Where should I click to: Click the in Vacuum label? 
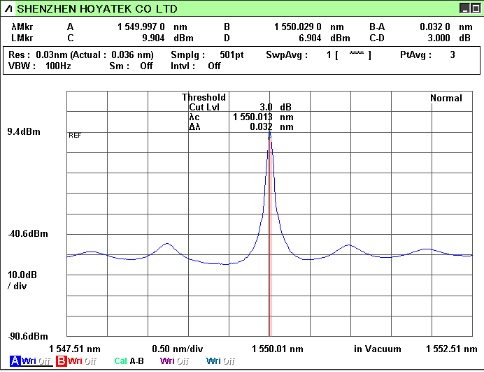tap(378, 349)
